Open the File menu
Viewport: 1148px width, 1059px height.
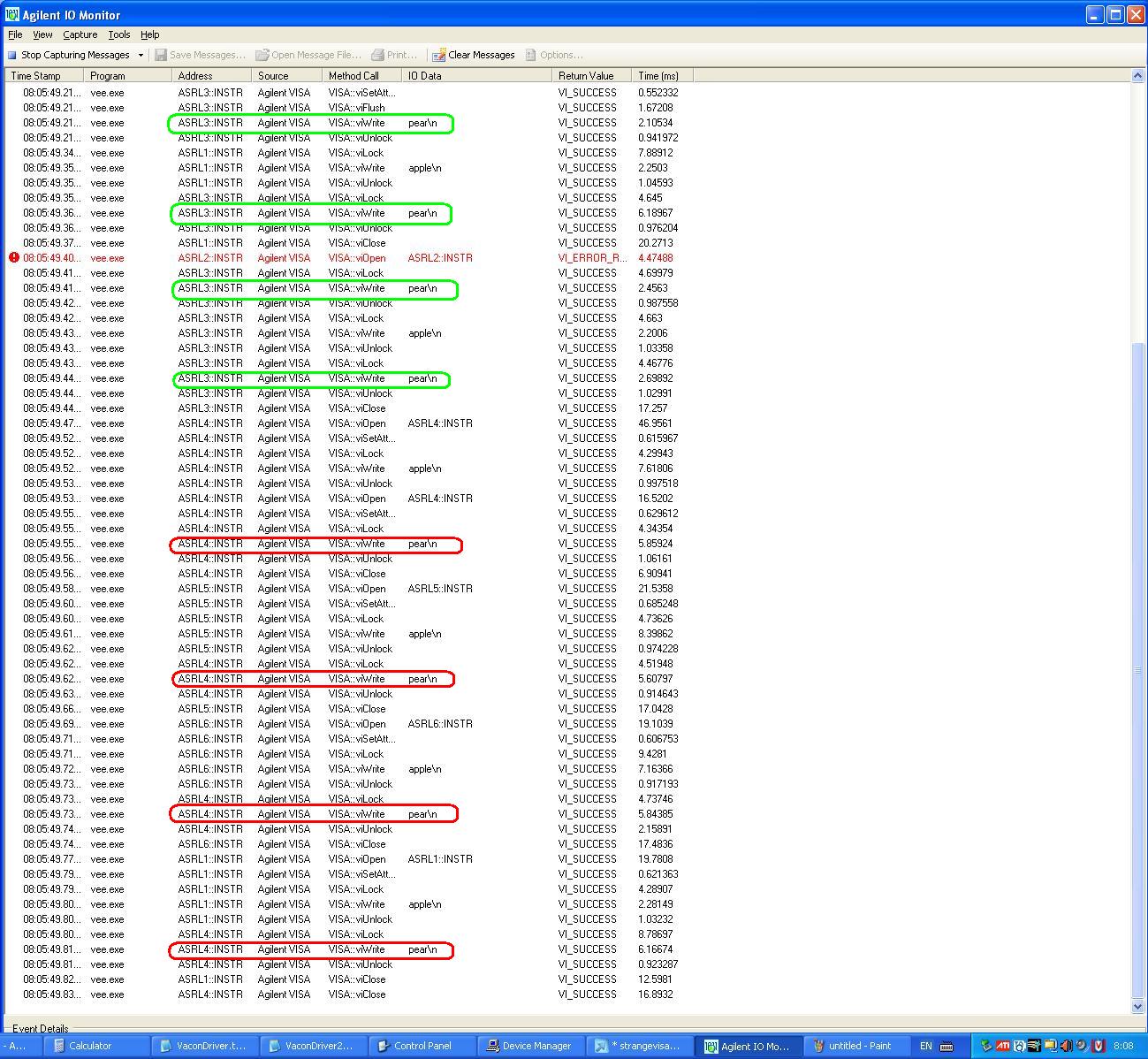(15, 34)
